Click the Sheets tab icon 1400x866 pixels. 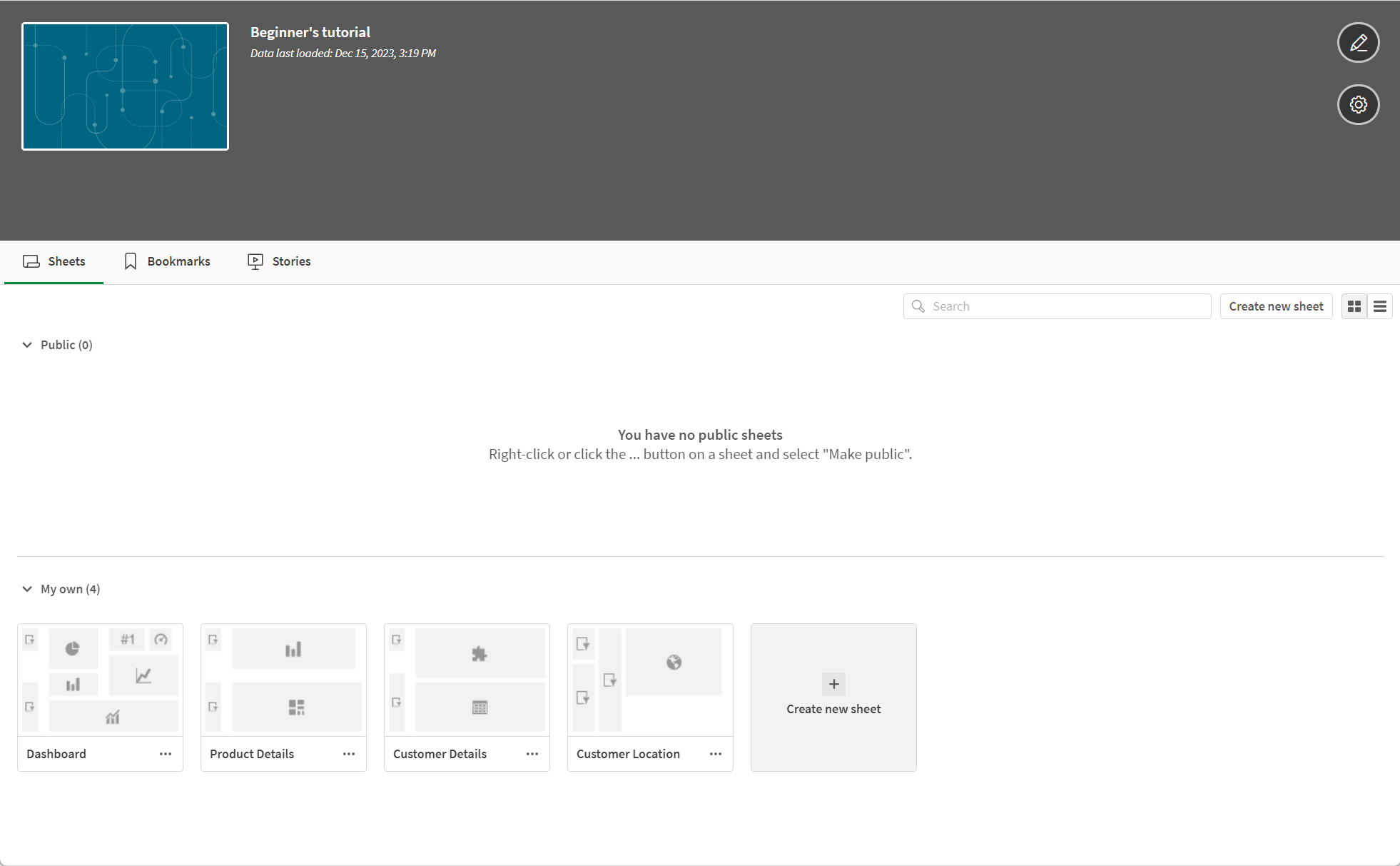[31, 262]
